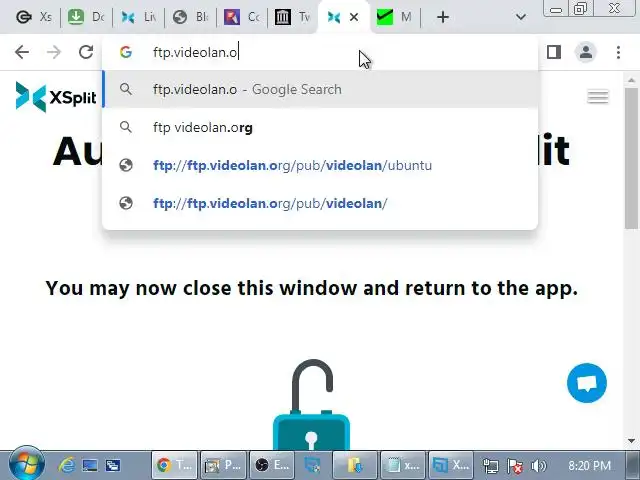The height and width of the screenshot is (480, 640).
Task: Open Chrome's three-dot menu
Action: tap(618, 52)
